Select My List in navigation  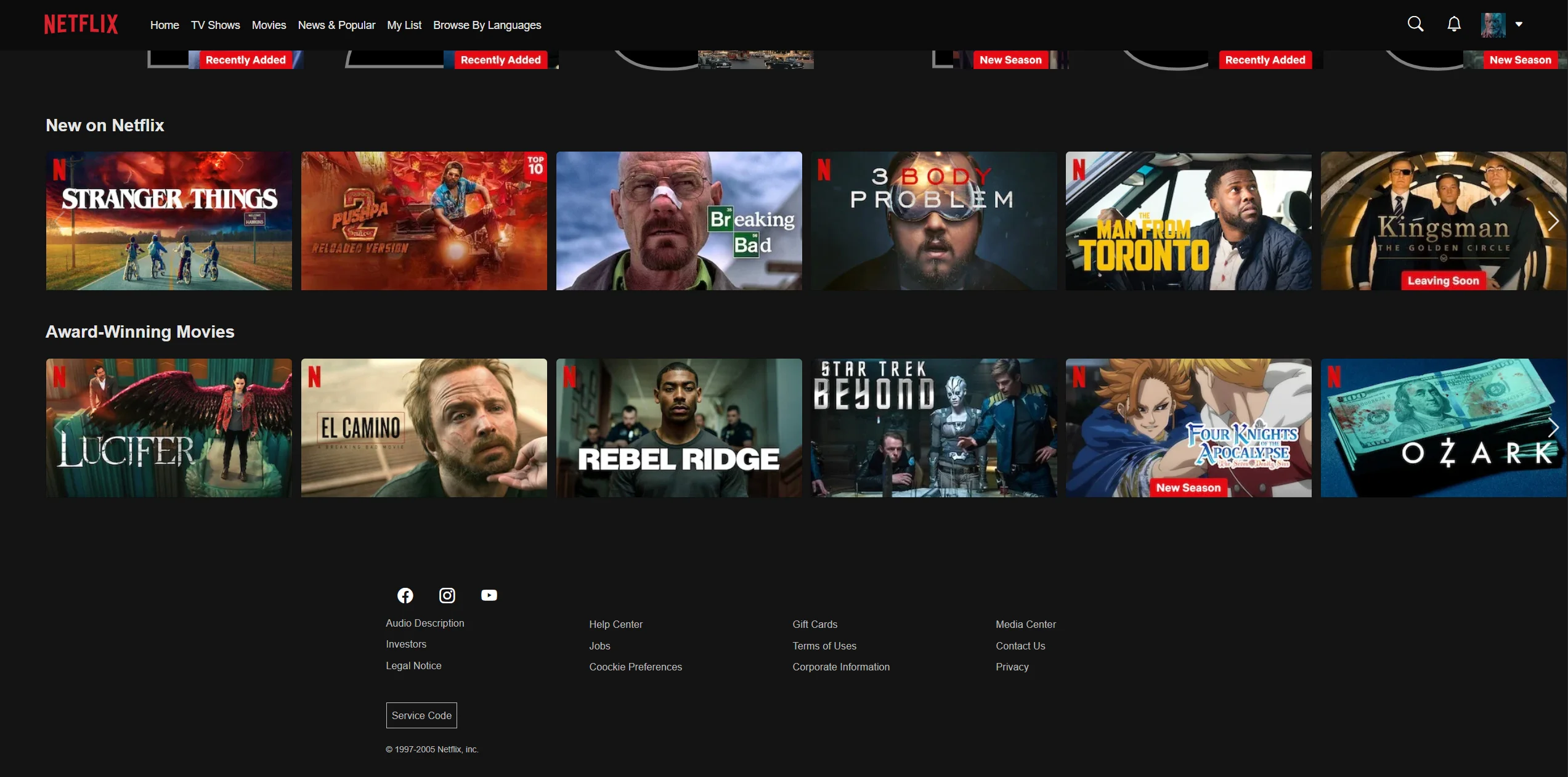pyautogui.click(x=404, y=25)
